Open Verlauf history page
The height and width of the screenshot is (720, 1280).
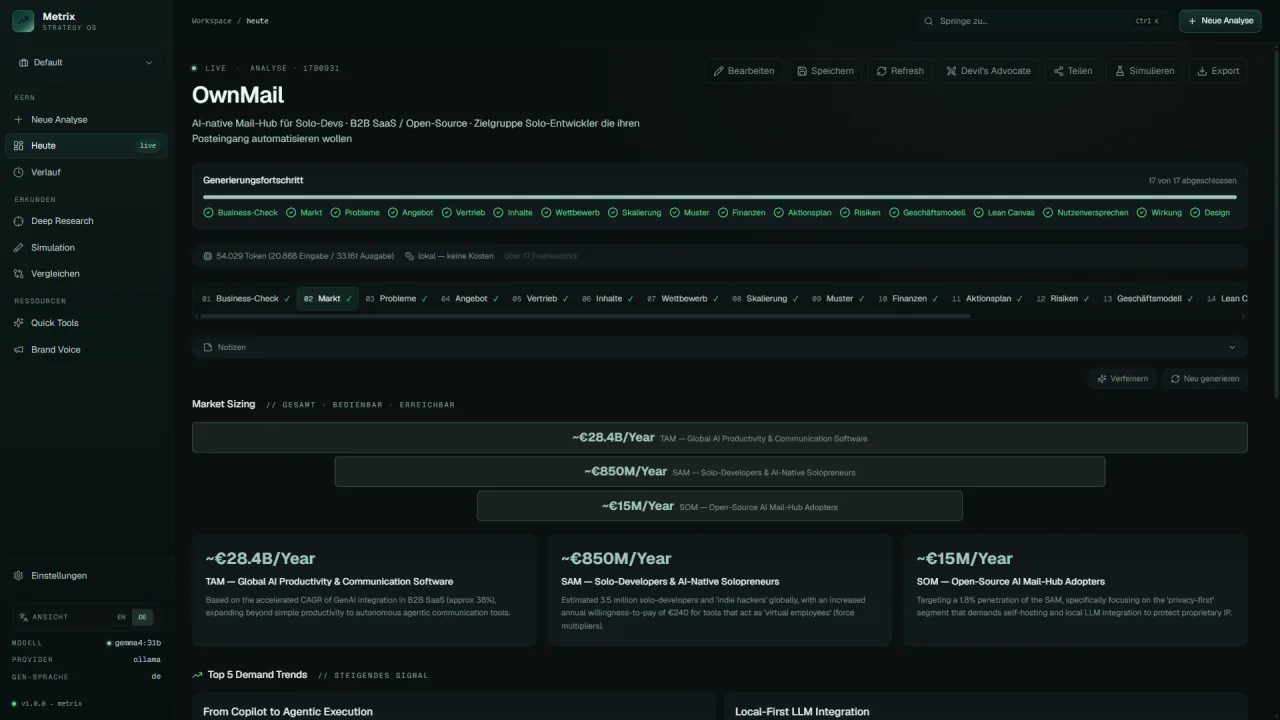[x=86, y=172]
